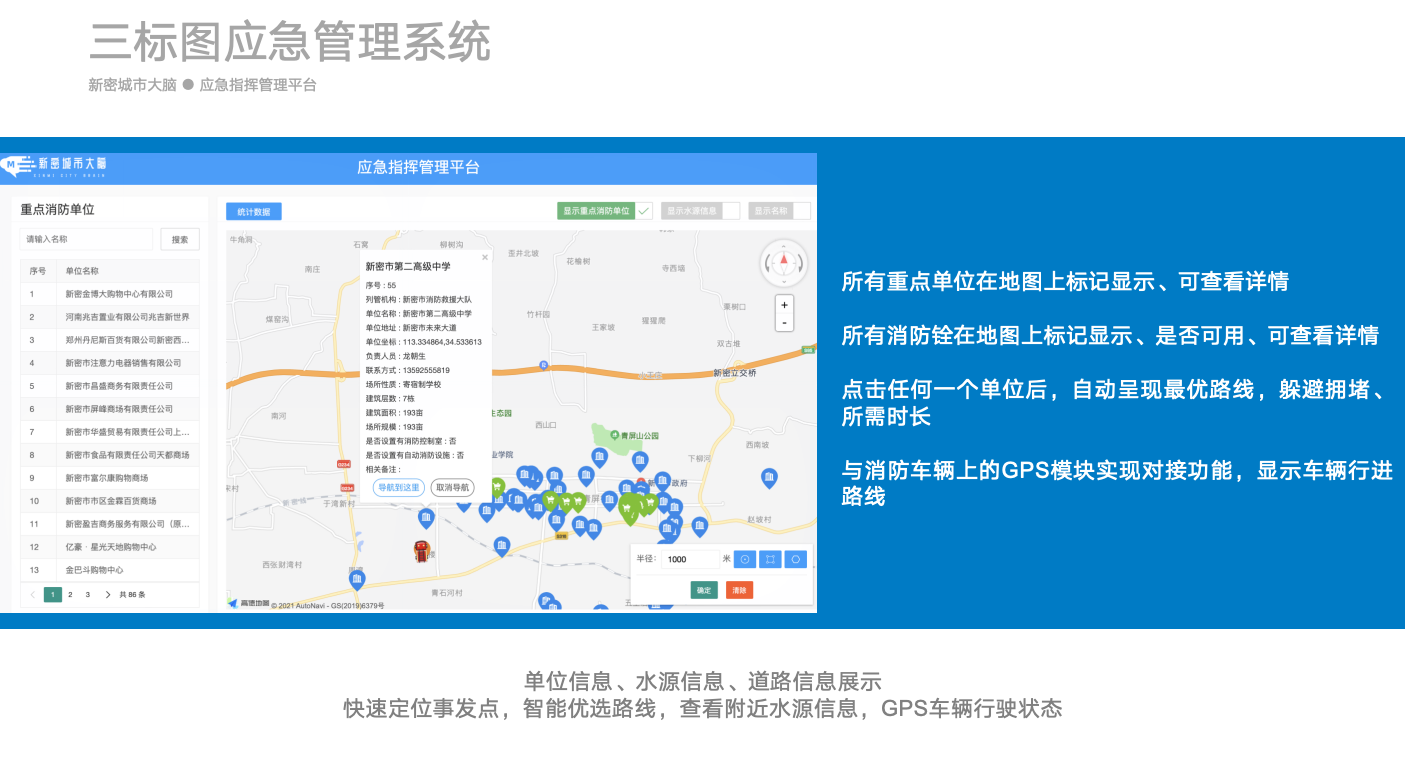Select row 新密市富尔康购物商场

pos(110,478)
